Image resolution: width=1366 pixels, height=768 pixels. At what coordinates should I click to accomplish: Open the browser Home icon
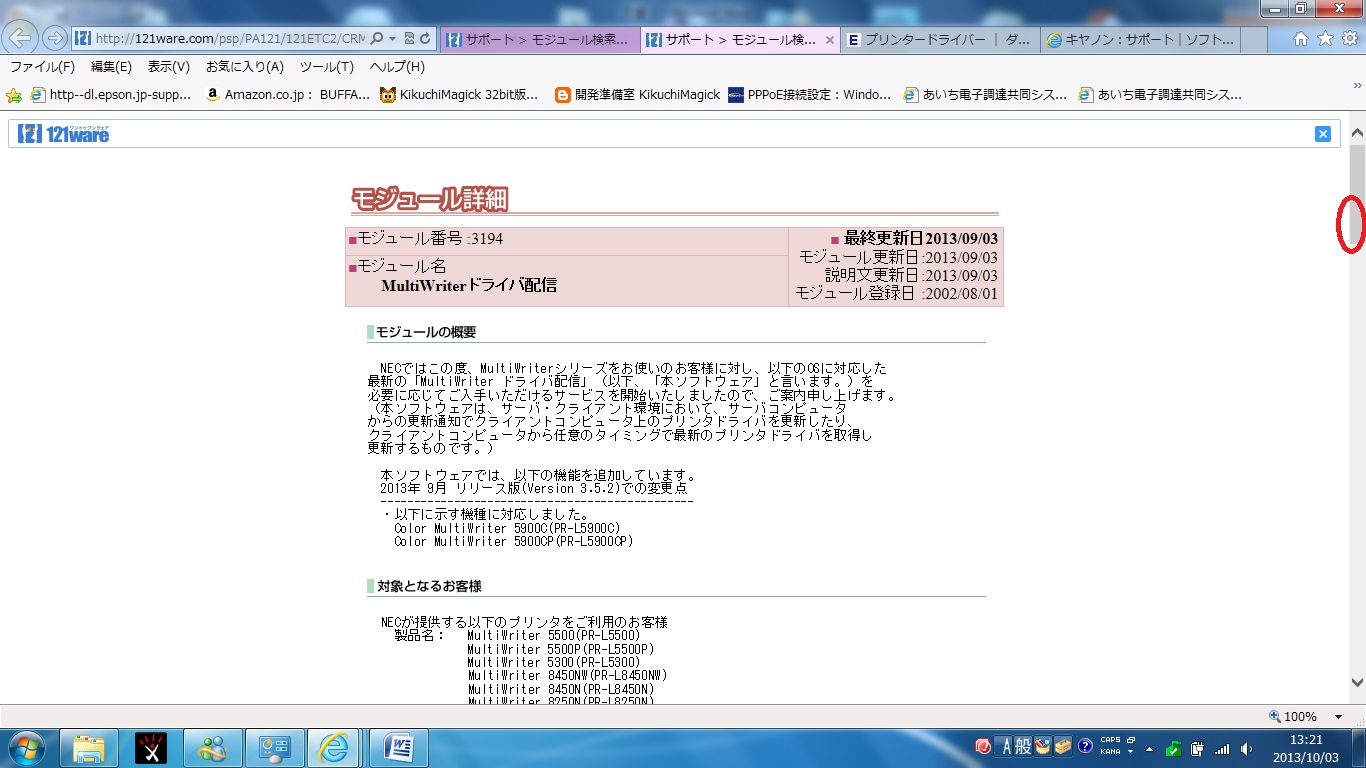point(1301,39)
